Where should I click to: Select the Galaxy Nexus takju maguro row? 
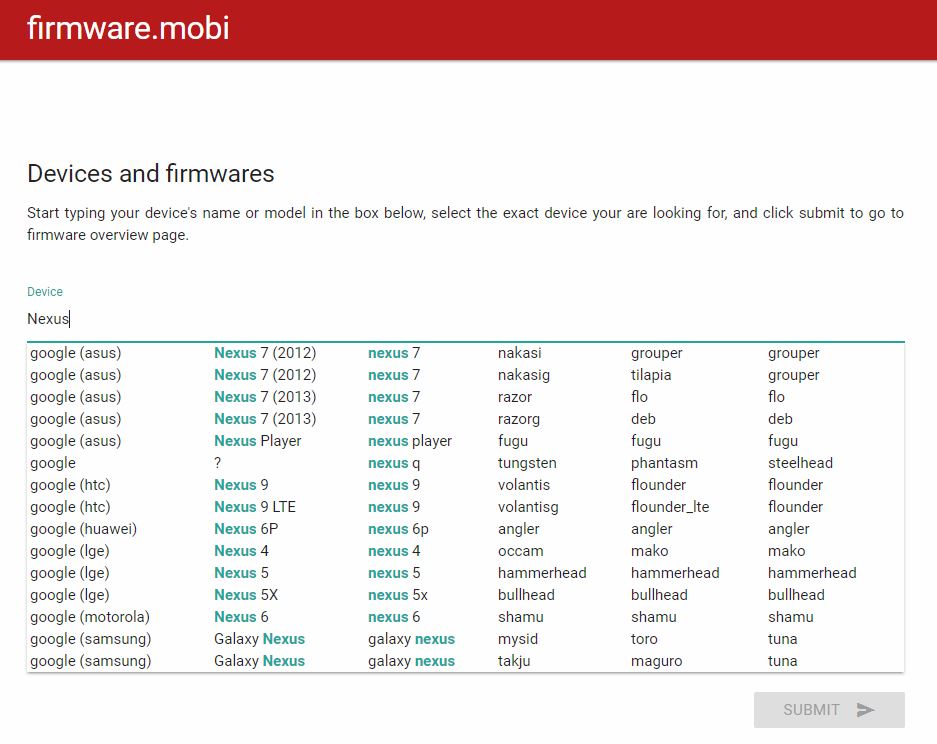(466, 661)
